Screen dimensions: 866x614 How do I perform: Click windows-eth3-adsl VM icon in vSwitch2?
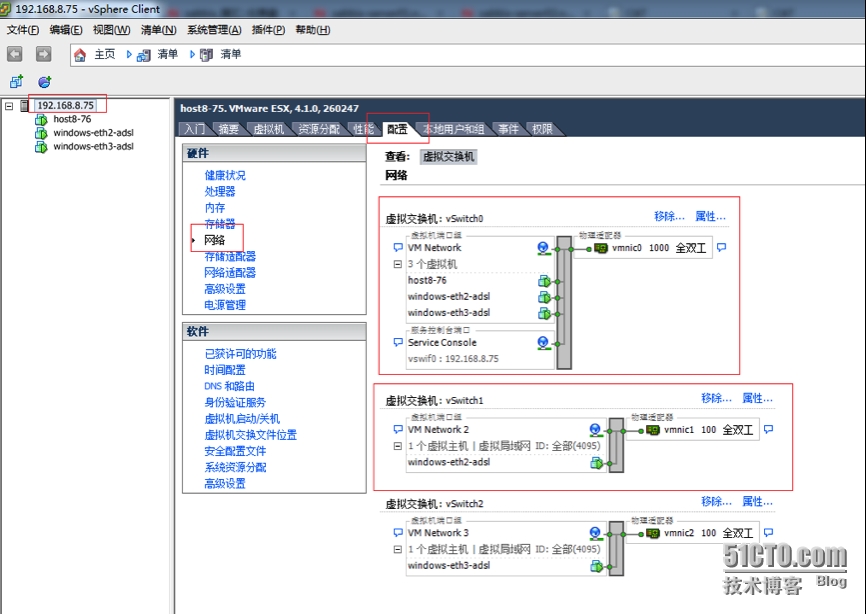point(596,566)
